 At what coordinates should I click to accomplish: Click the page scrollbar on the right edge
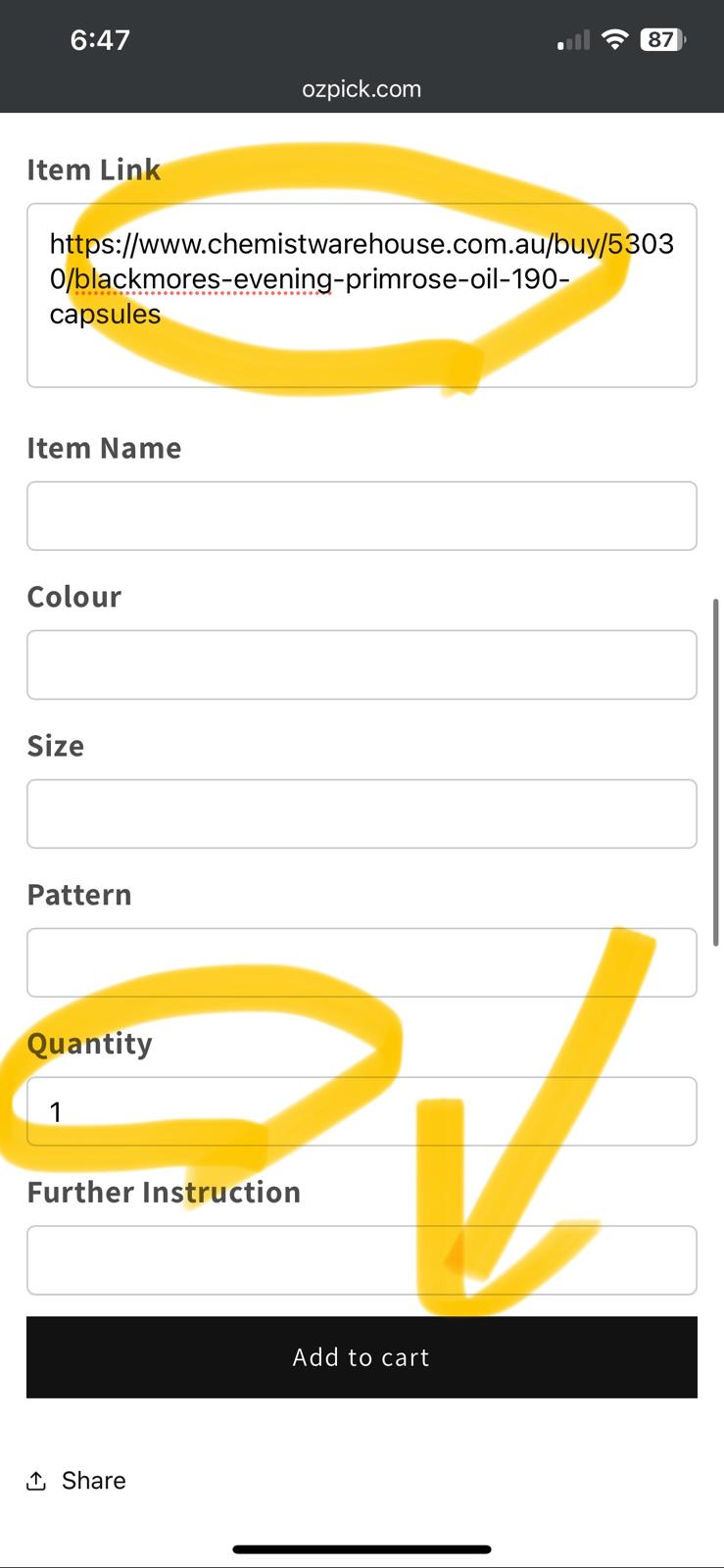[716, 772]
